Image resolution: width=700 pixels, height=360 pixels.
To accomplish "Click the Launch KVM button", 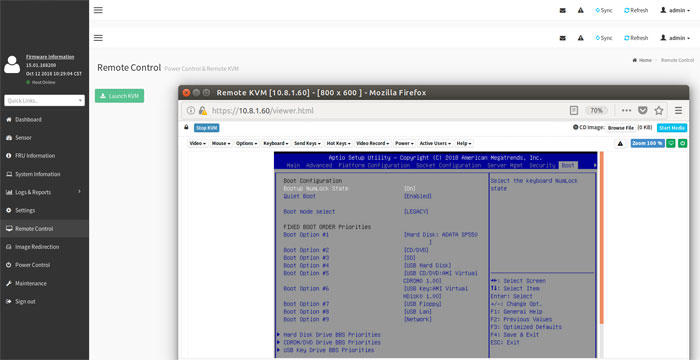I will click(120, 96).
